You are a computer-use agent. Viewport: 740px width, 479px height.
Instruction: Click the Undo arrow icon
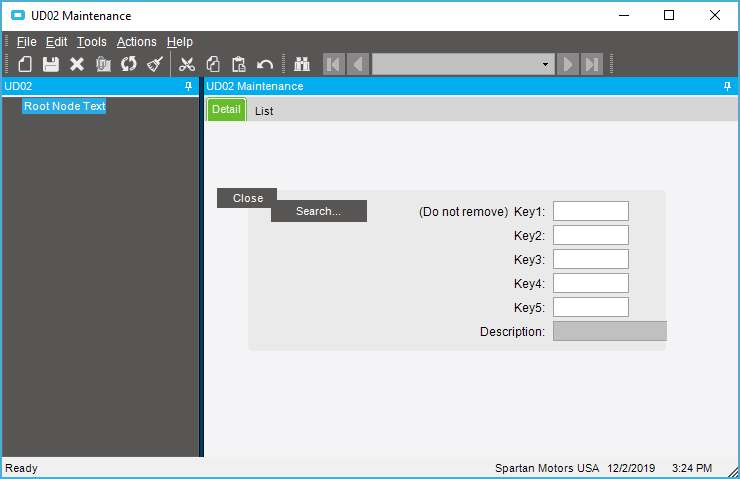point(265,64)
